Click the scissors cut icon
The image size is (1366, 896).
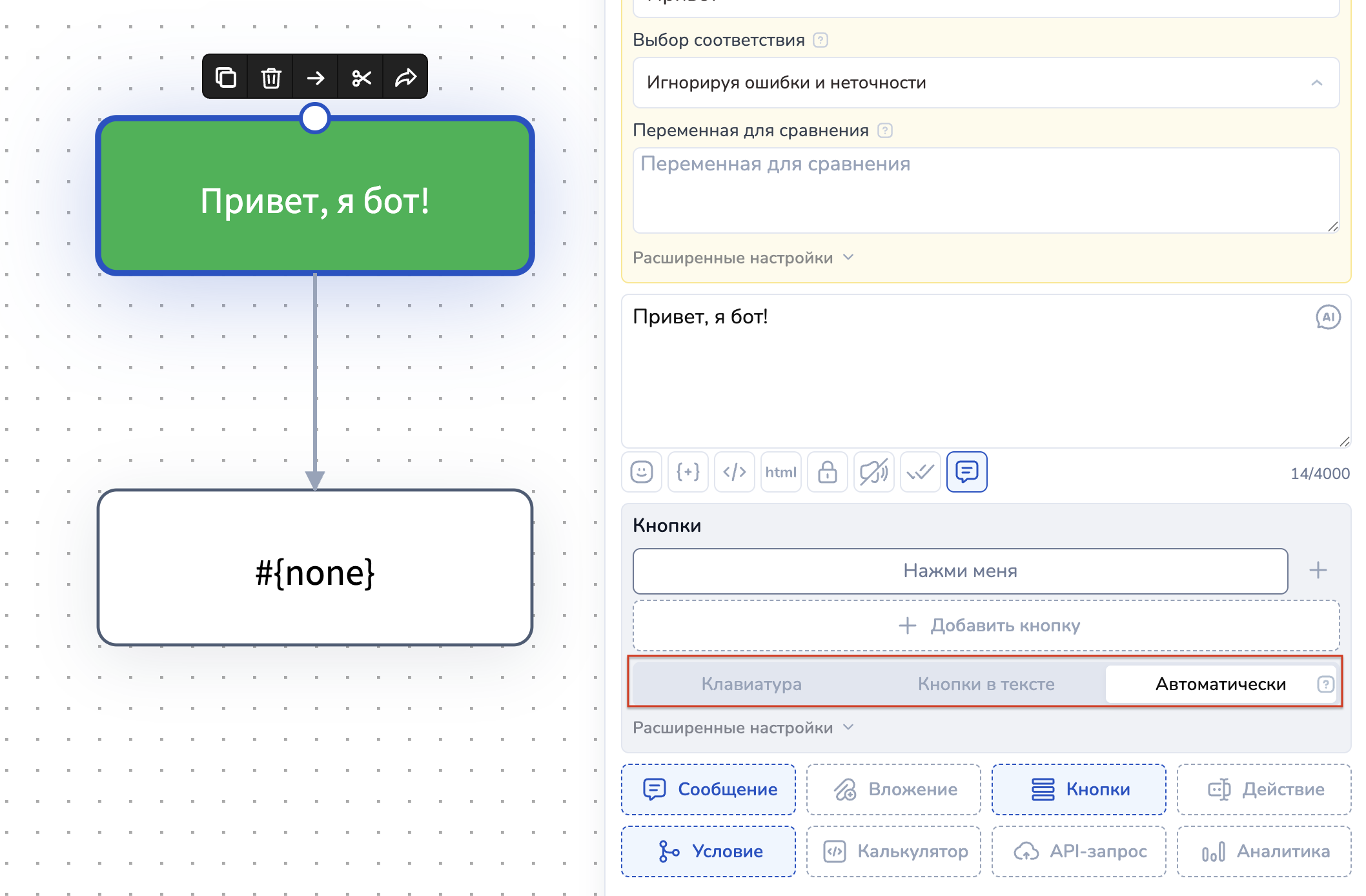click(x=361, y=77)
